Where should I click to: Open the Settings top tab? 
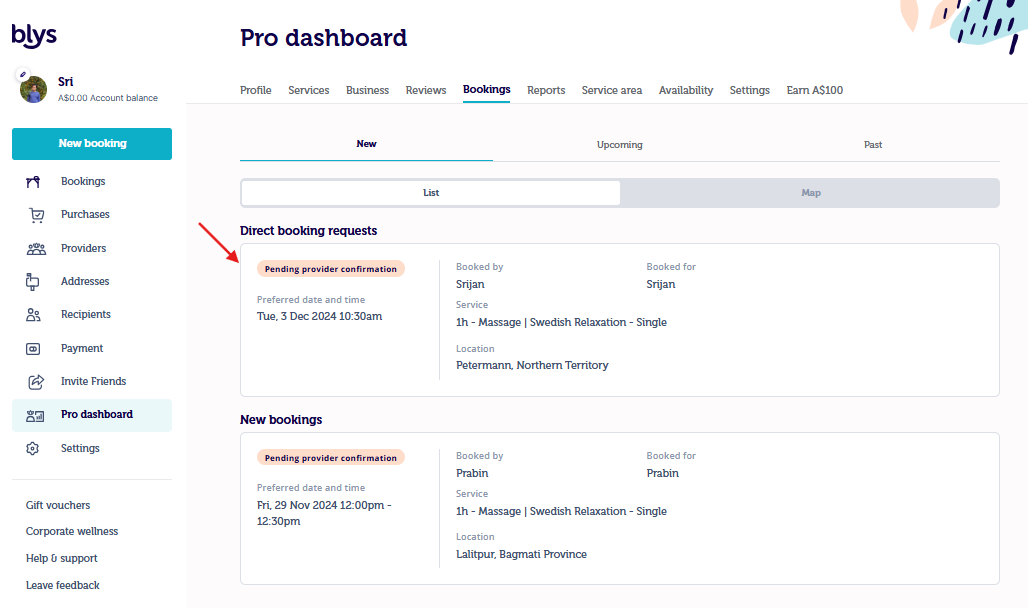pos(749,90)
